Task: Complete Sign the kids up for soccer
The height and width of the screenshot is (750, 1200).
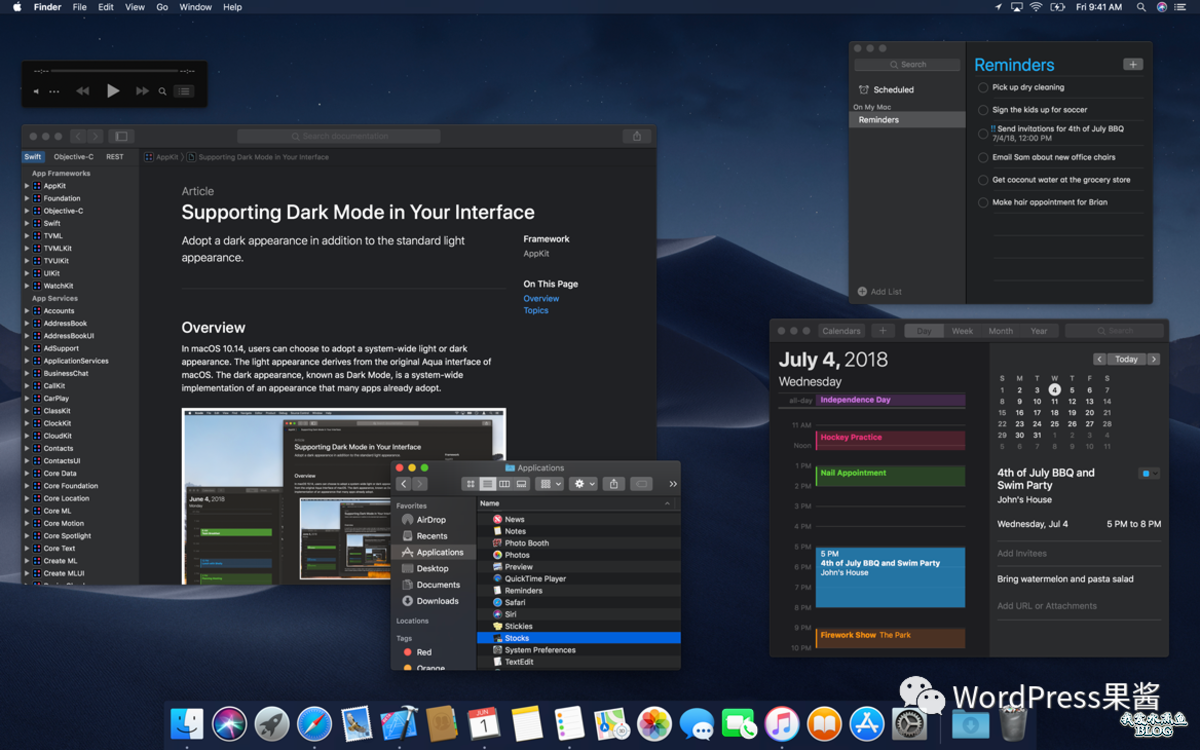Action: point(983,110)
